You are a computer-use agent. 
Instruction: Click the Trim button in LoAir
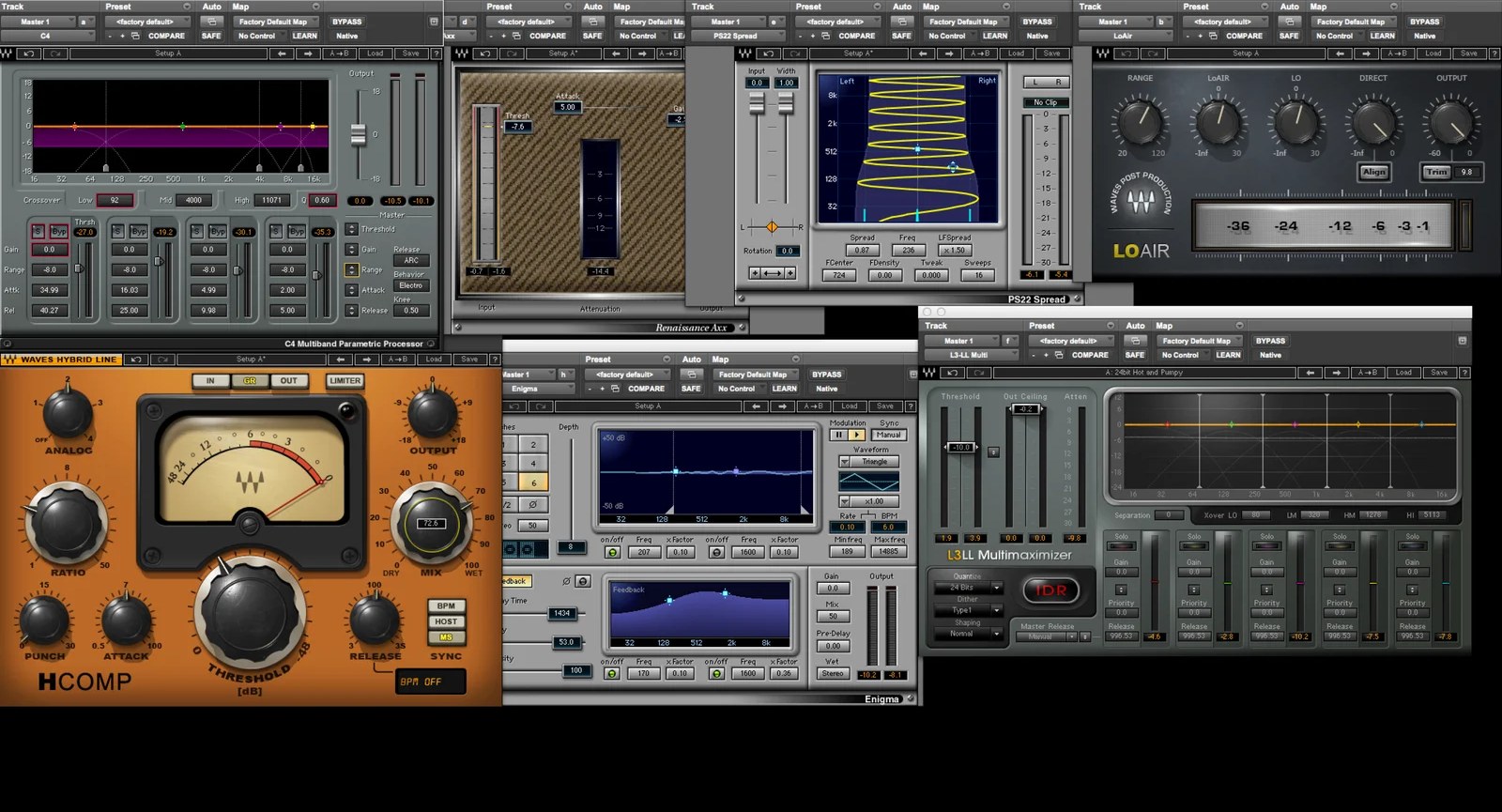point(1436,172)
